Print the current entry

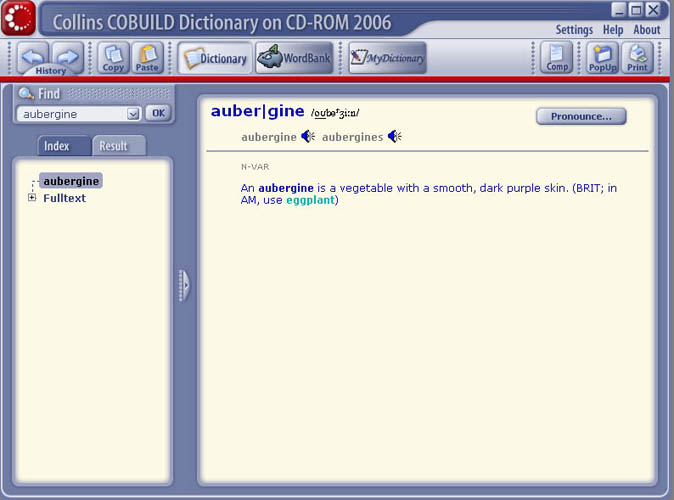click(637, 58)
